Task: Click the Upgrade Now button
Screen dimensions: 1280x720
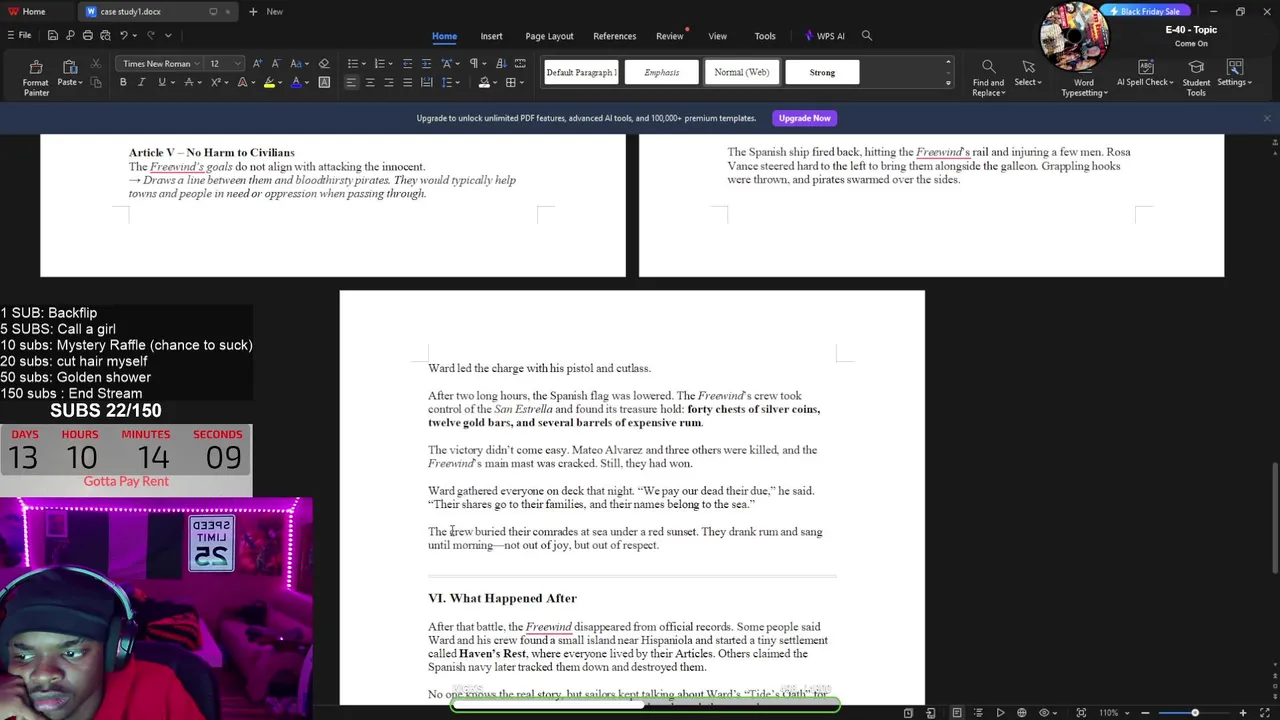Action: (x=805, y=118)
